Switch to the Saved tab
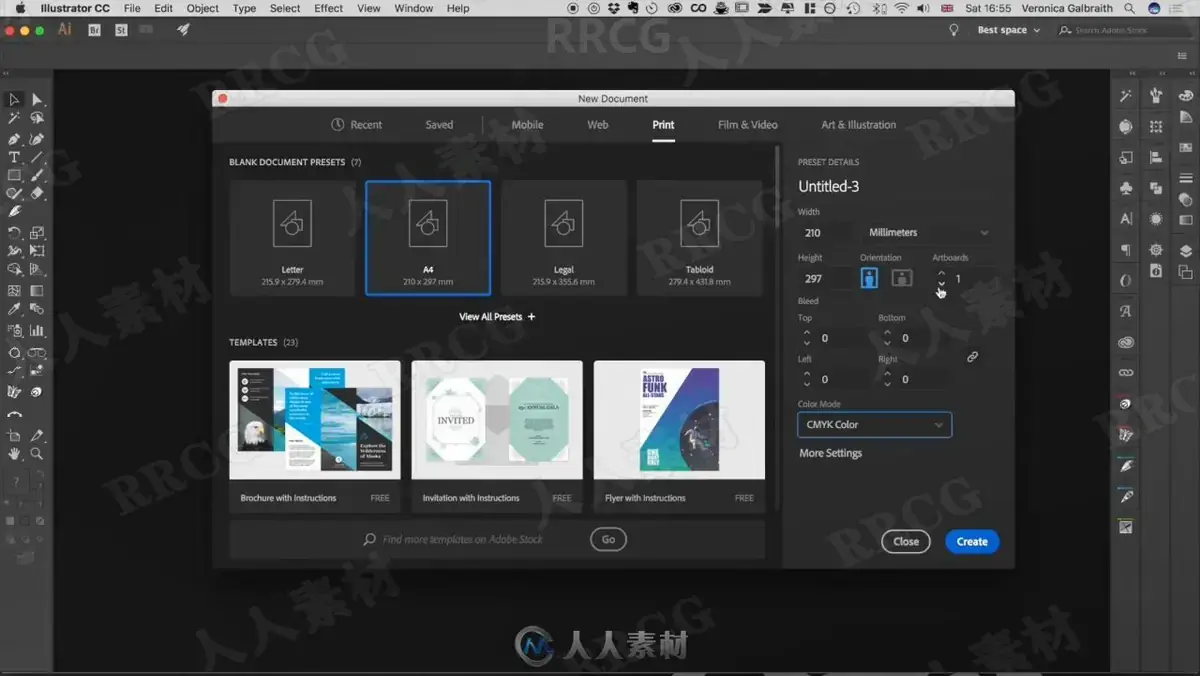The image size is (1200, 676). click(439, 125)
